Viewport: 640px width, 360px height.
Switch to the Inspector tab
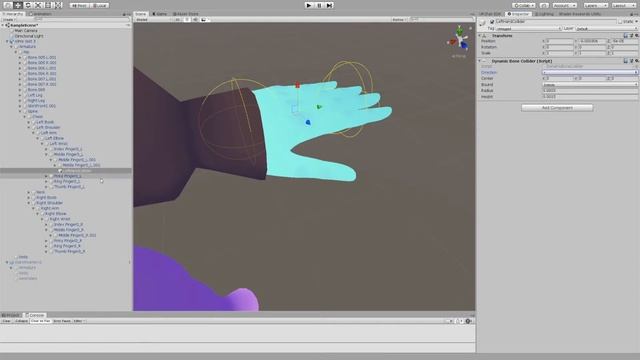pyautogui.click(x=518, y=14)
